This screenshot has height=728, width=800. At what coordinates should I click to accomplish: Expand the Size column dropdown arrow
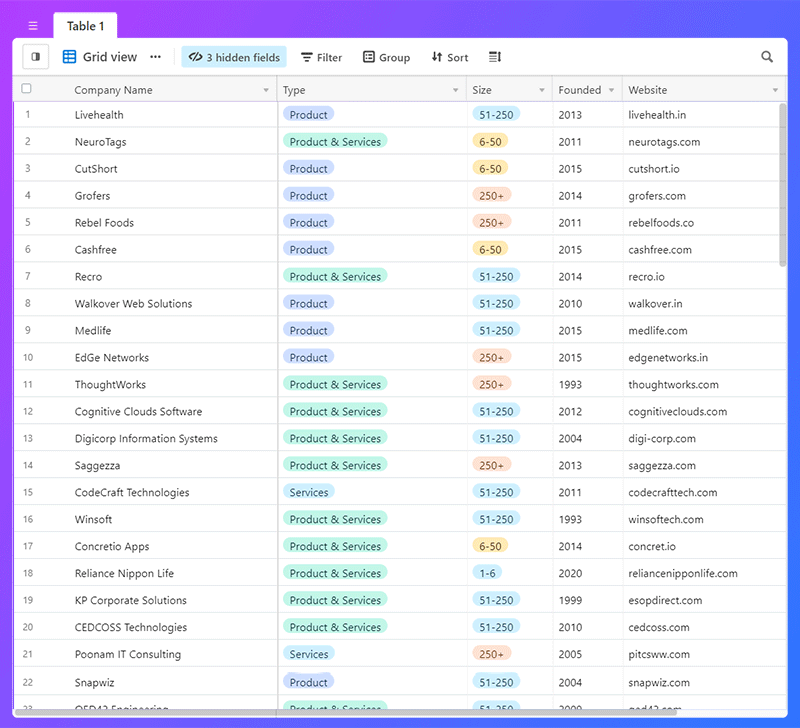pos(542,90)
